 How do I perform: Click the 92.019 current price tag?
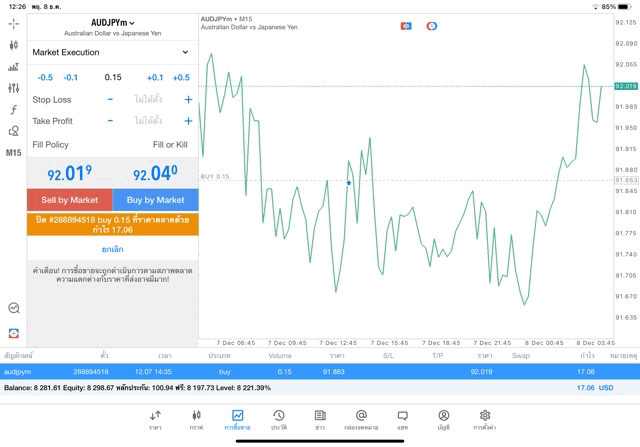coord(626,86)
